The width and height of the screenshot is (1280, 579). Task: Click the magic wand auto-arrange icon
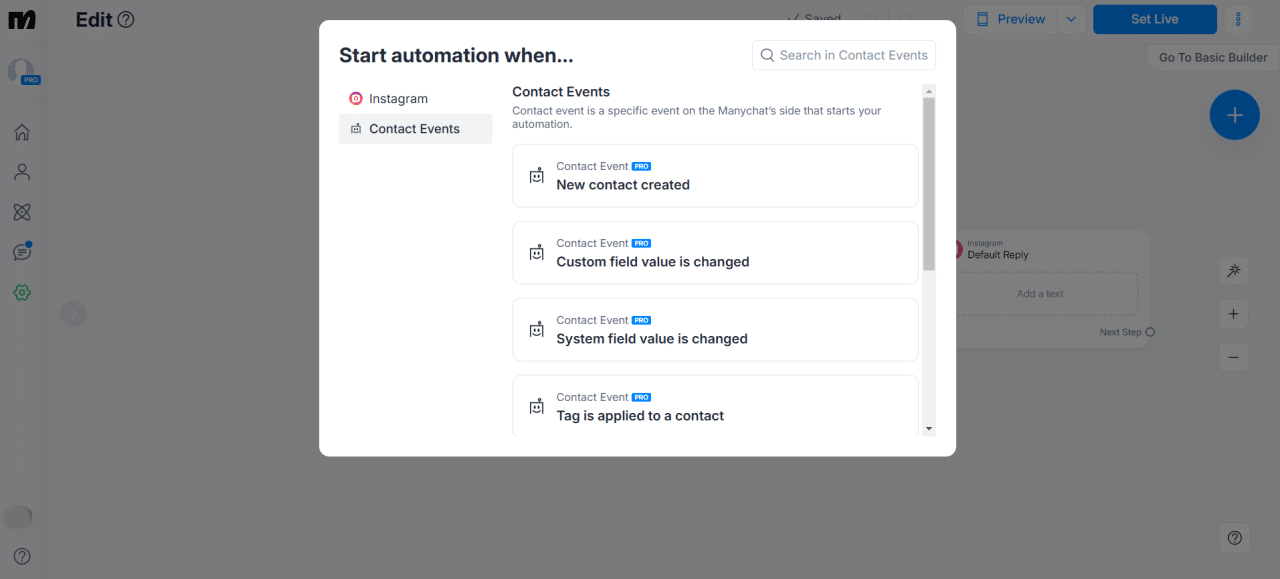(1234, 271)
